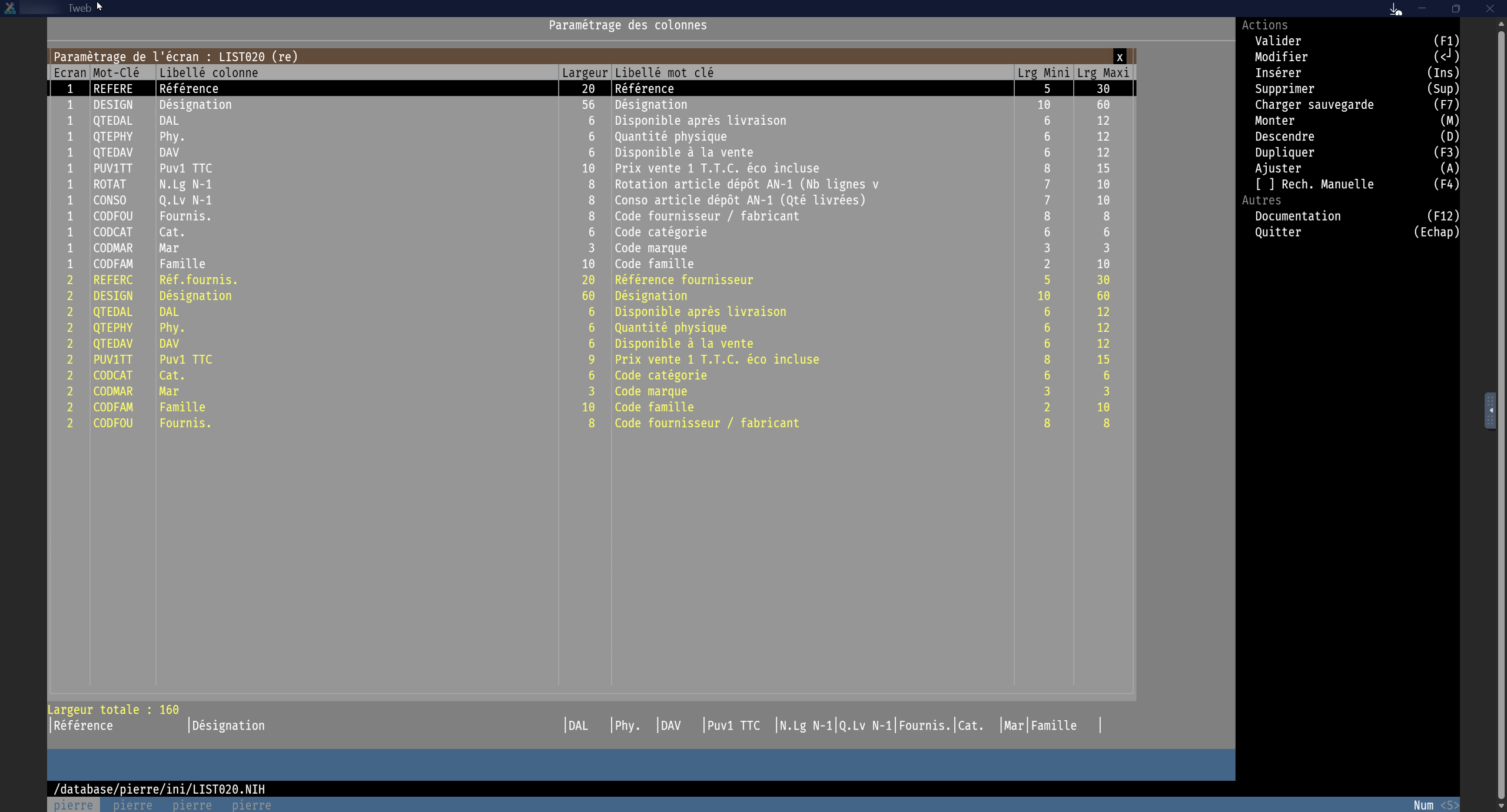This screenshot has height=812, width=1507.
Task: Switch to the second pierre session tab
Action: [x=132, y=805]
